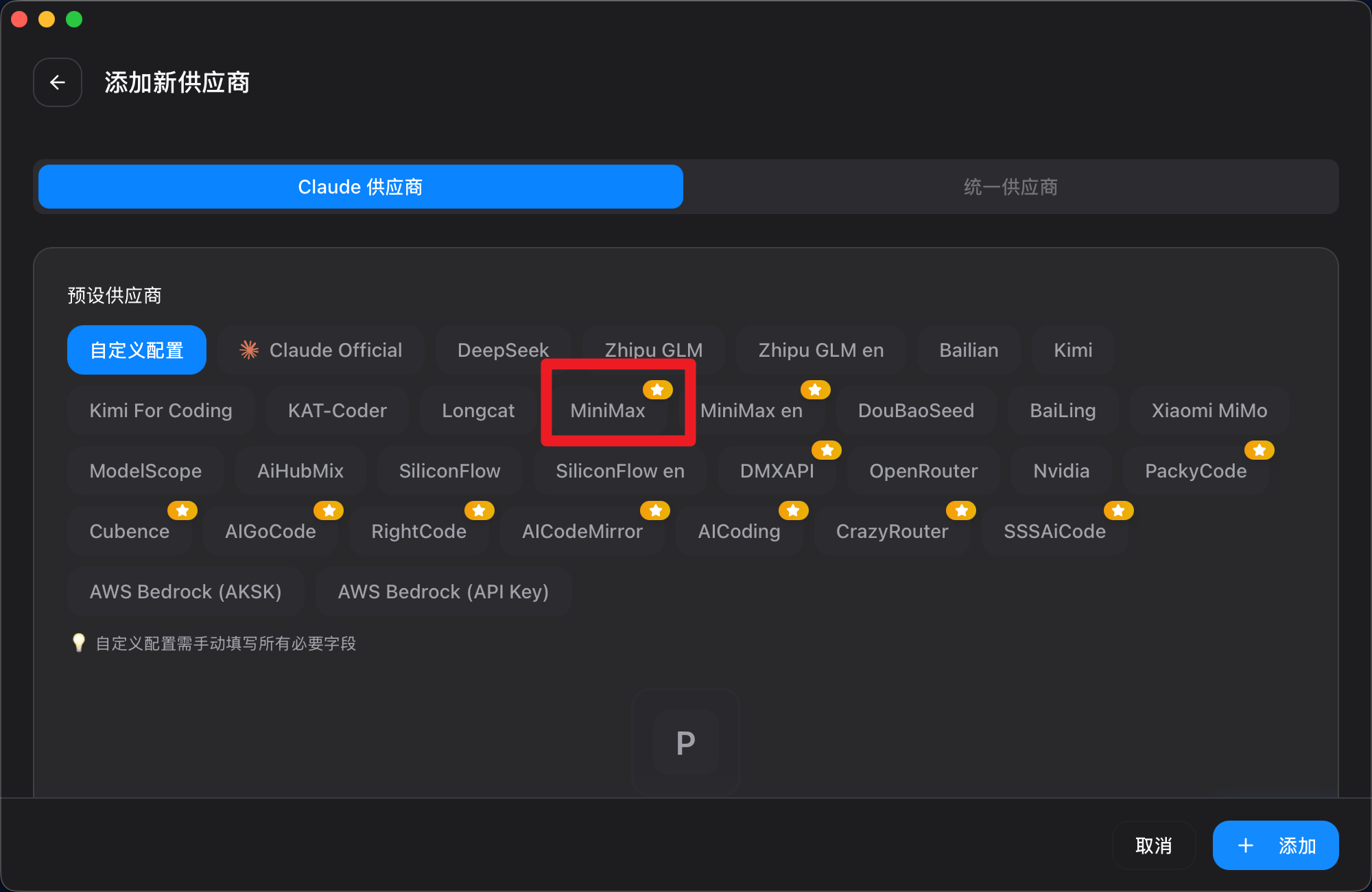This screenshot has height=892, width=1372.
Task: Close the window with red button
Action: click(x=19, y=19)
